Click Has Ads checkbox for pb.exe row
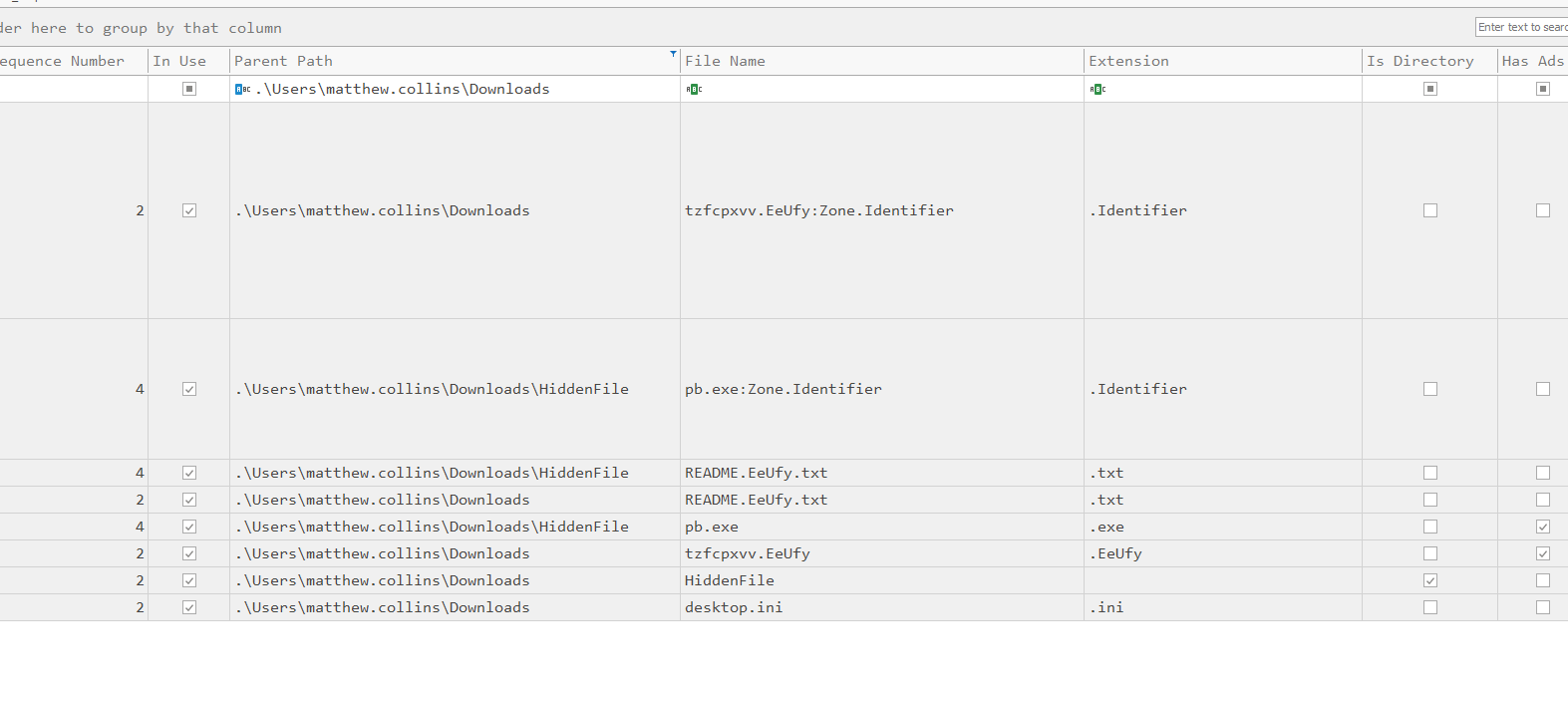This screenshot has height=710, width=1568. 1543,527
